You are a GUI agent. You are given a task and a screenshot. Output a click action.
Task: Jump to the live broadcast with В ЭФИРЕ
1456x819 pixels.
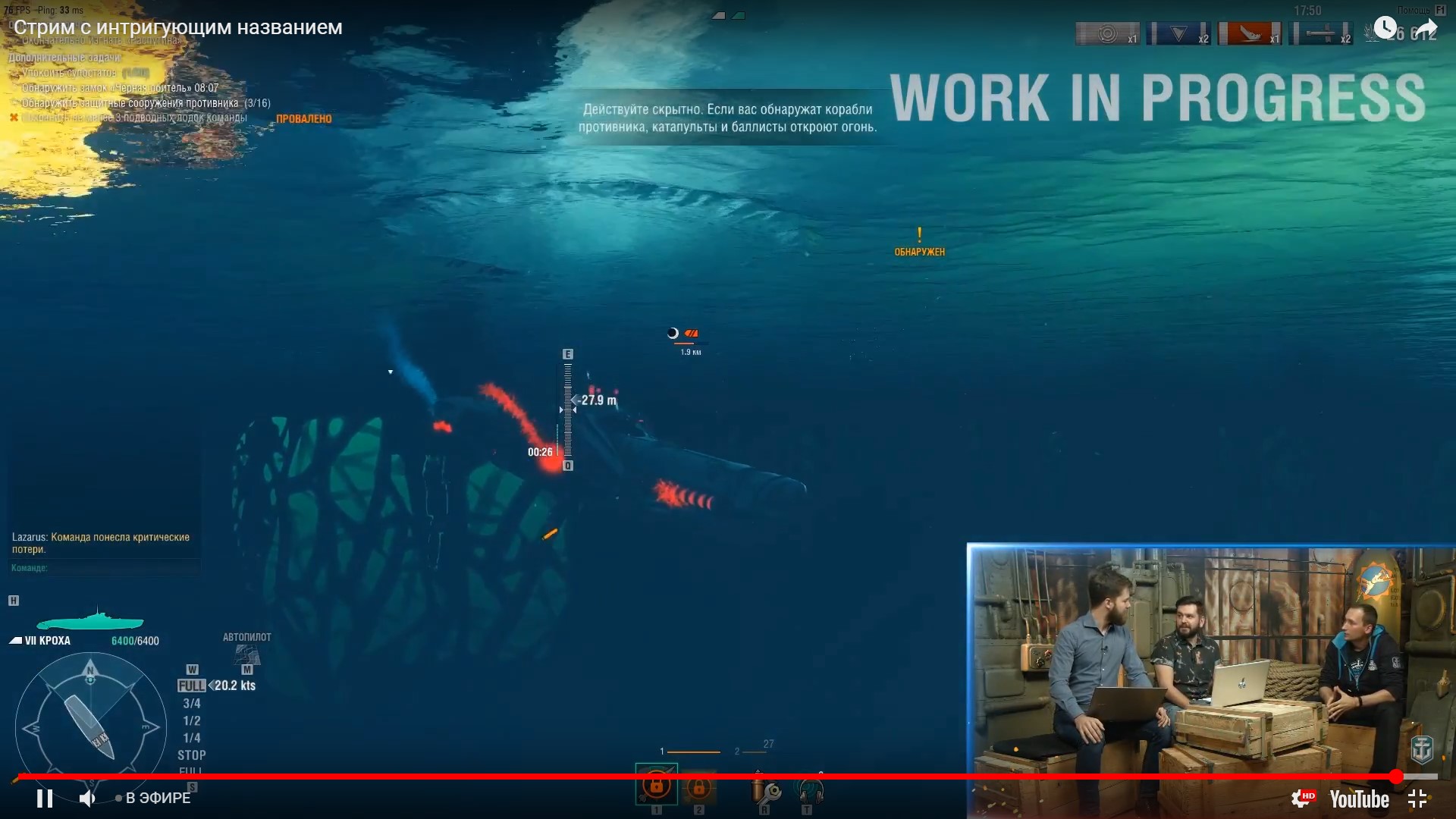pos(153,798)
